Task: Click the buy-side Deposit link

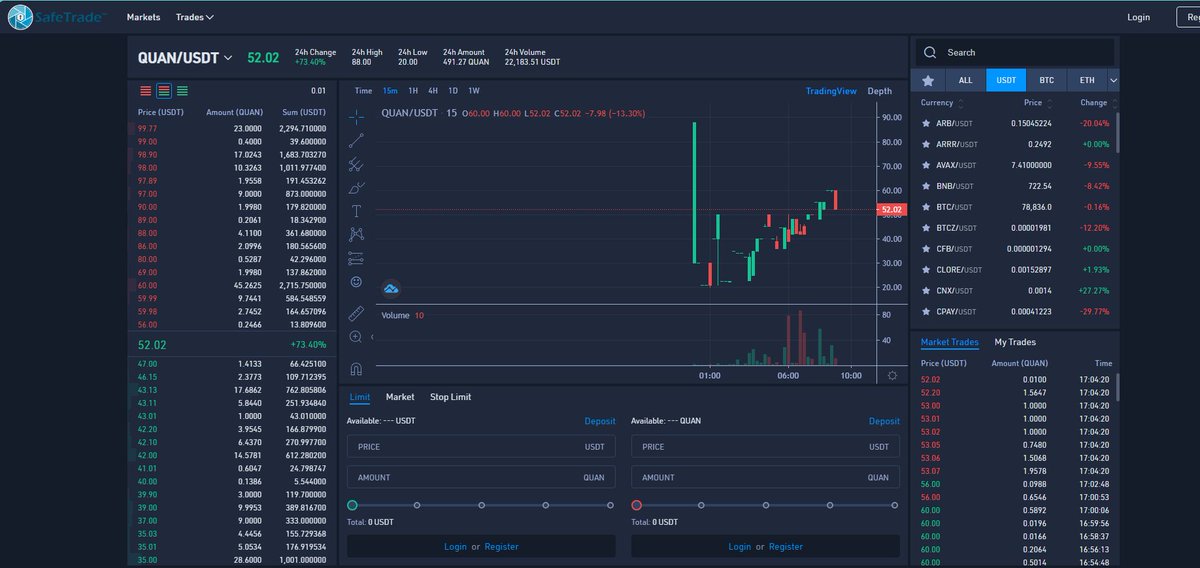Action: pos(600,421)
